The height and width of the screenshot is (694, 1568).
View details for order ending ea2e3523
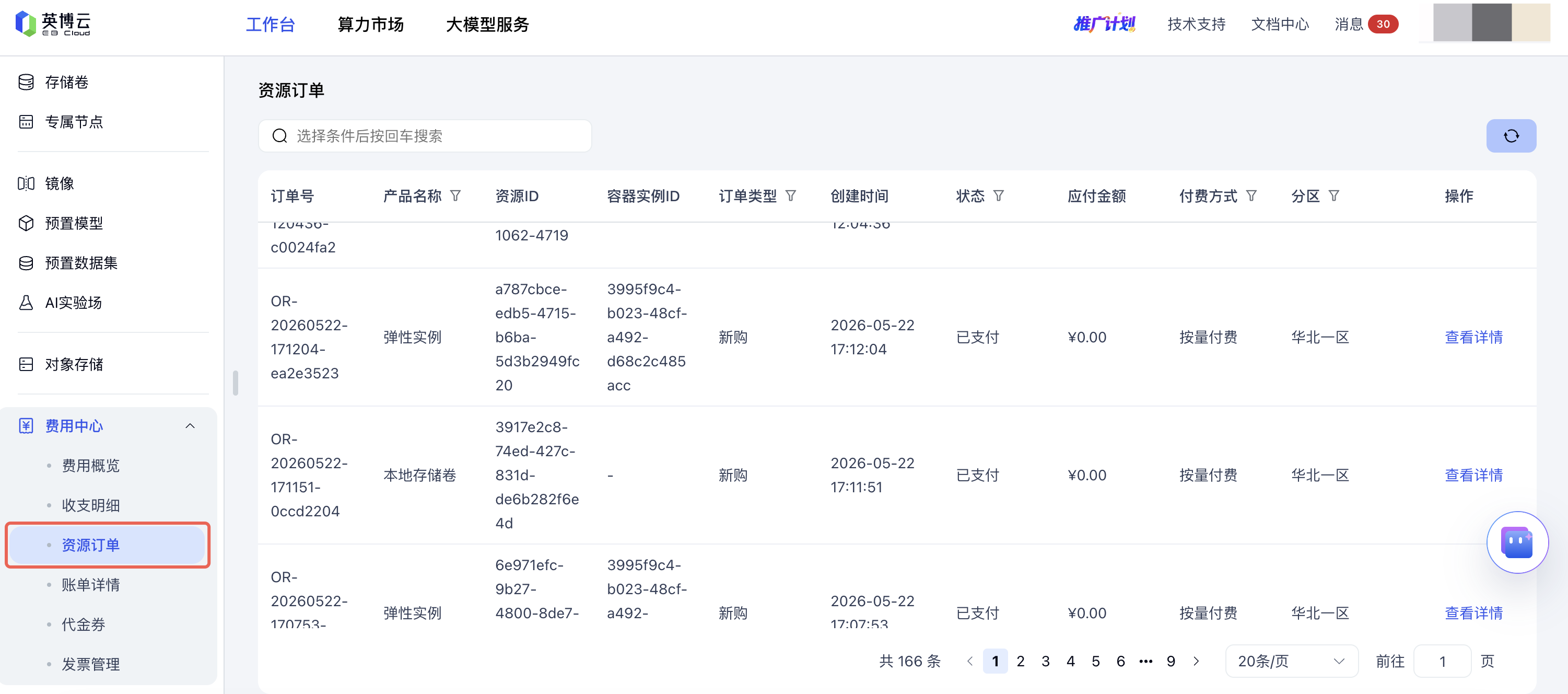tap(1473, 337)
